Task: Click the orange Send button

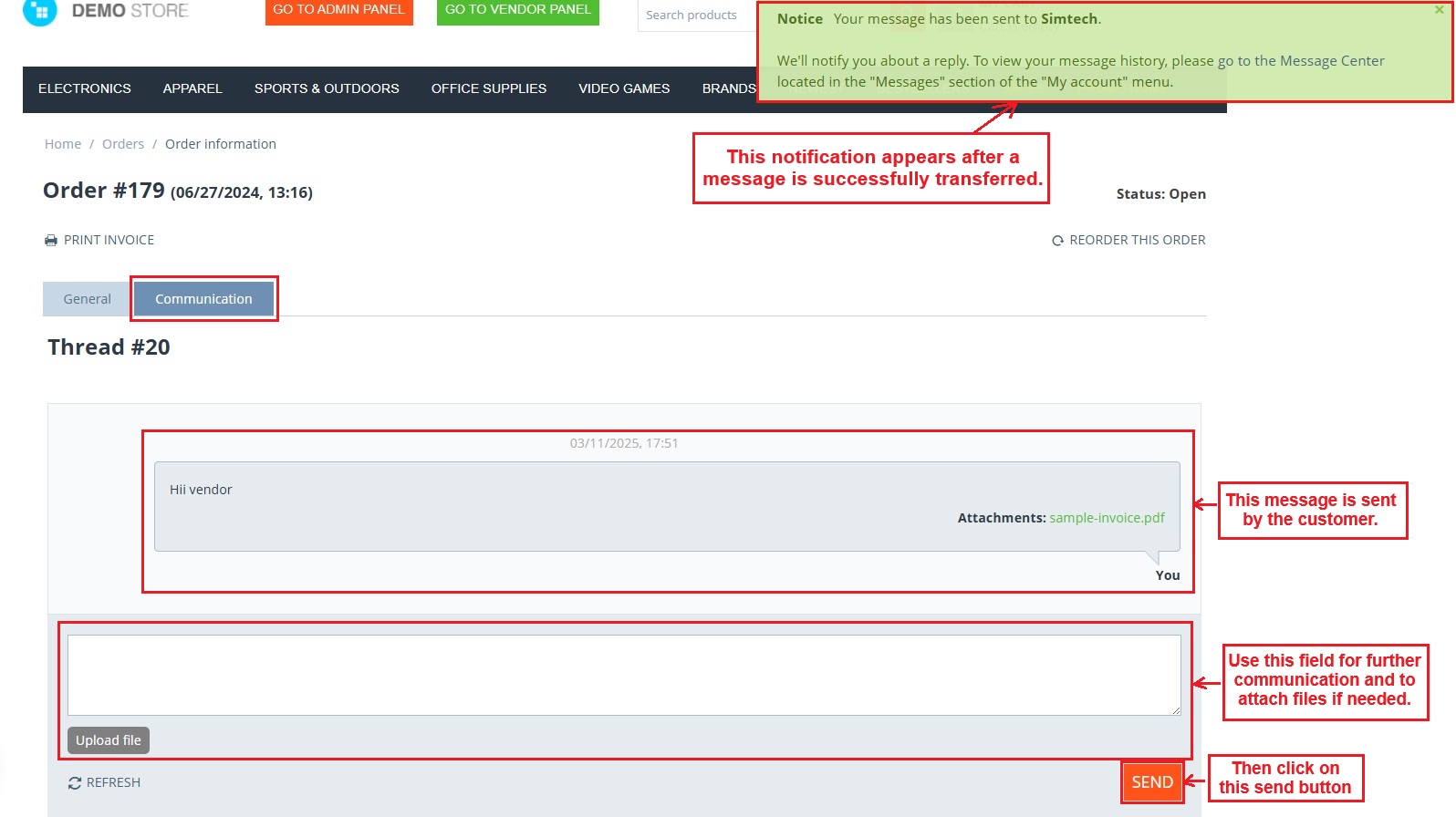Action: pos(1152,782)
